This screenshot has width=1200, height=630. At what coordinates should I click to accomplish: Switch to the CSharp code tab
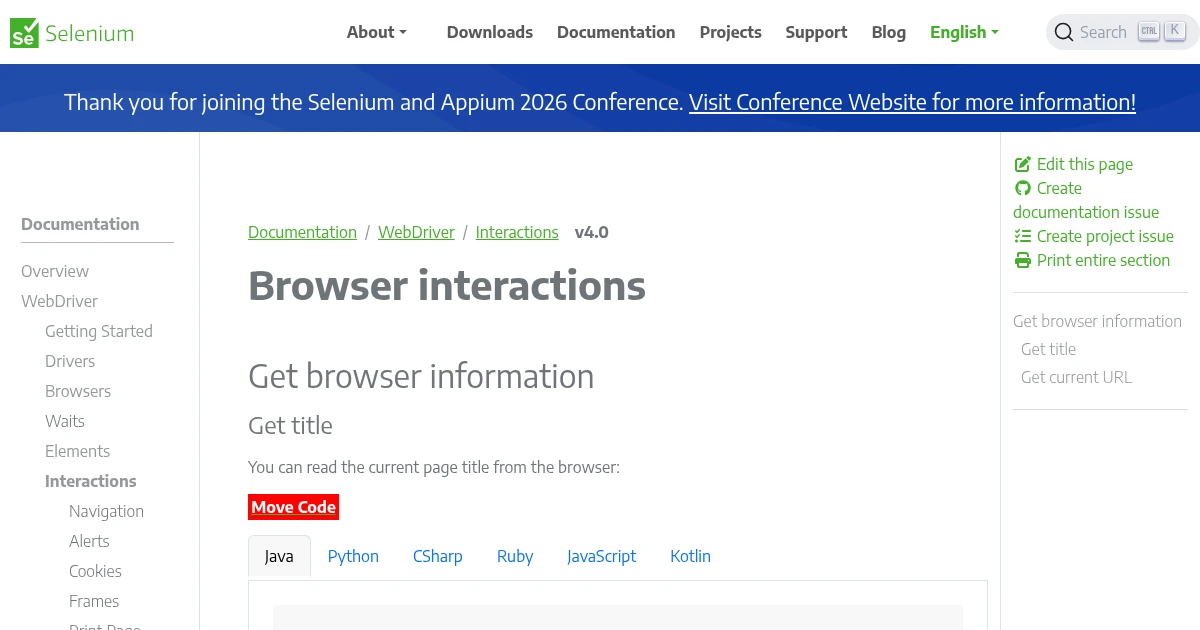pos(438,556)
